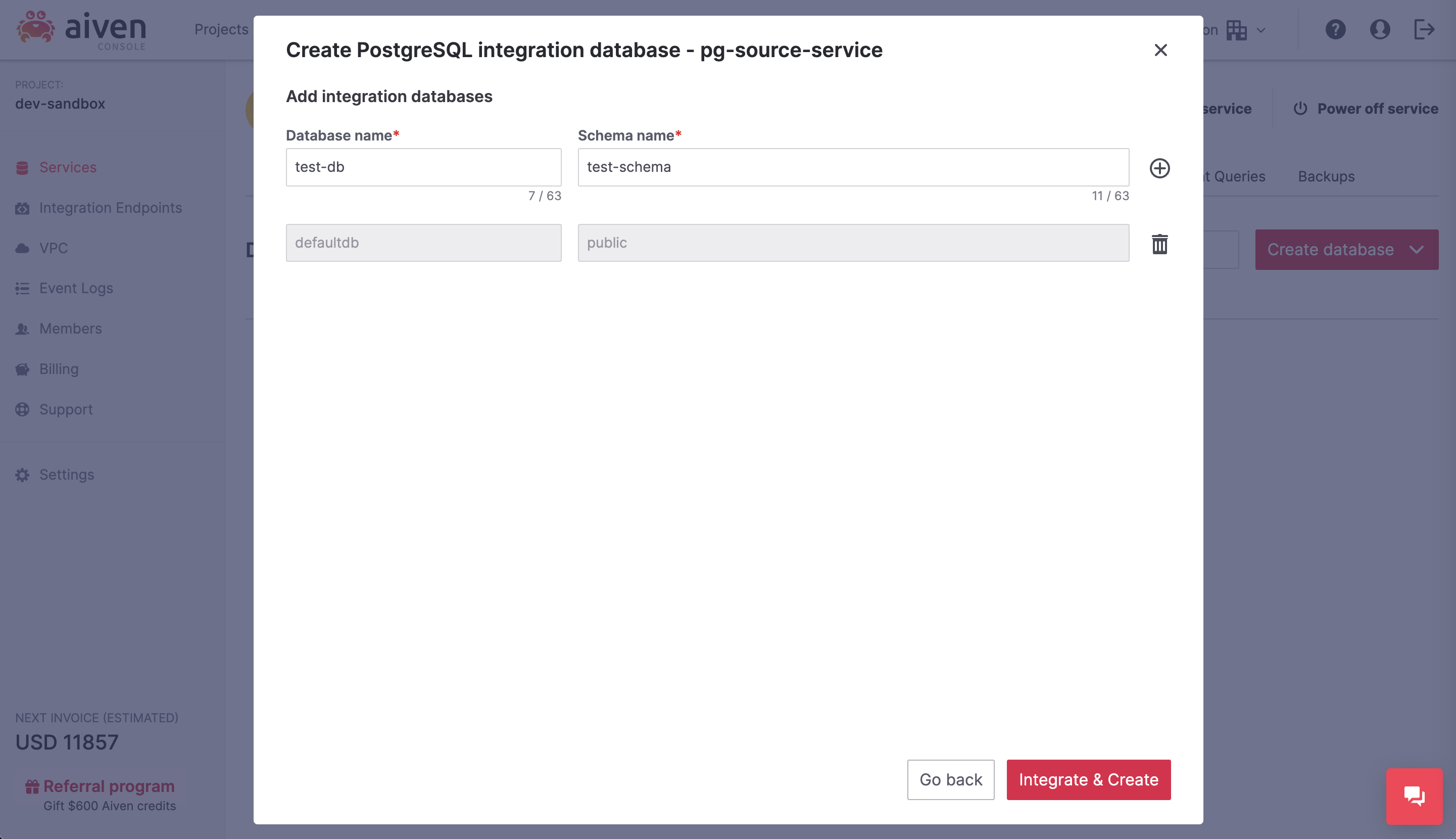Expand the Create database dropdown

[x=1346, y=250]
